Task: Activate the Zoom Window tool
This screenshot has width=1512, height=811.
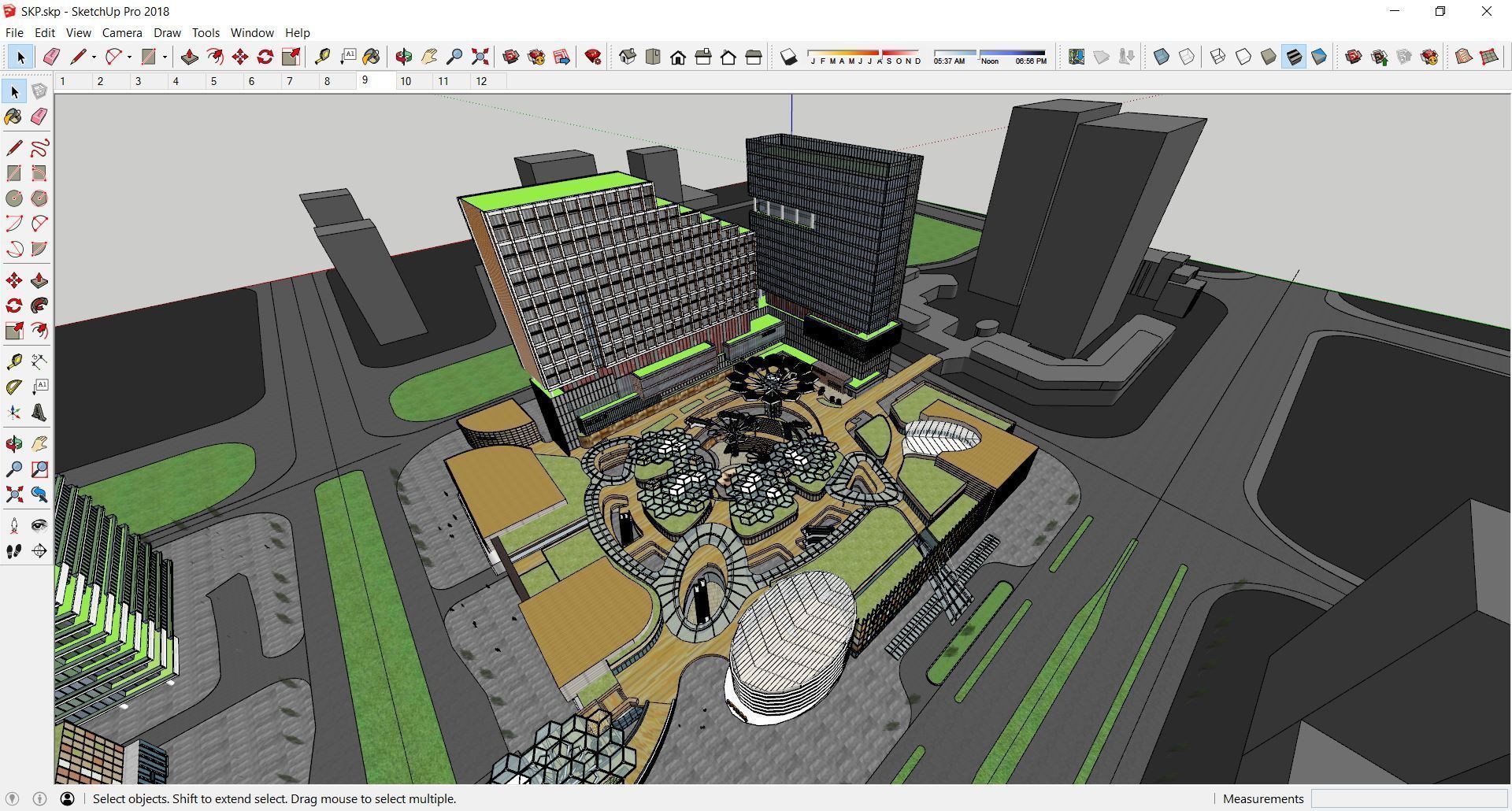Action: (x=39, y=469)
